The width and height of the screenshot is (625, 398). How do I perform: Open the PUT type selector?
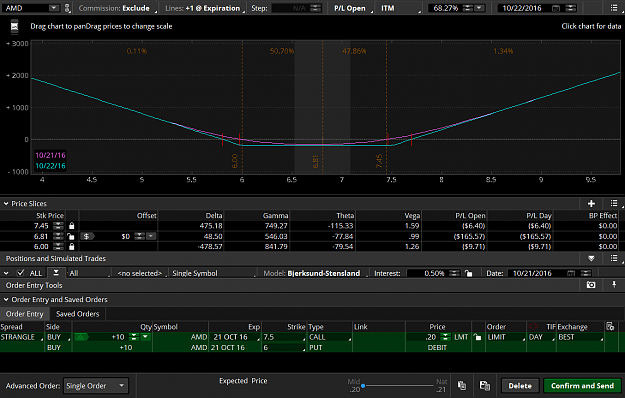[330, 347]
